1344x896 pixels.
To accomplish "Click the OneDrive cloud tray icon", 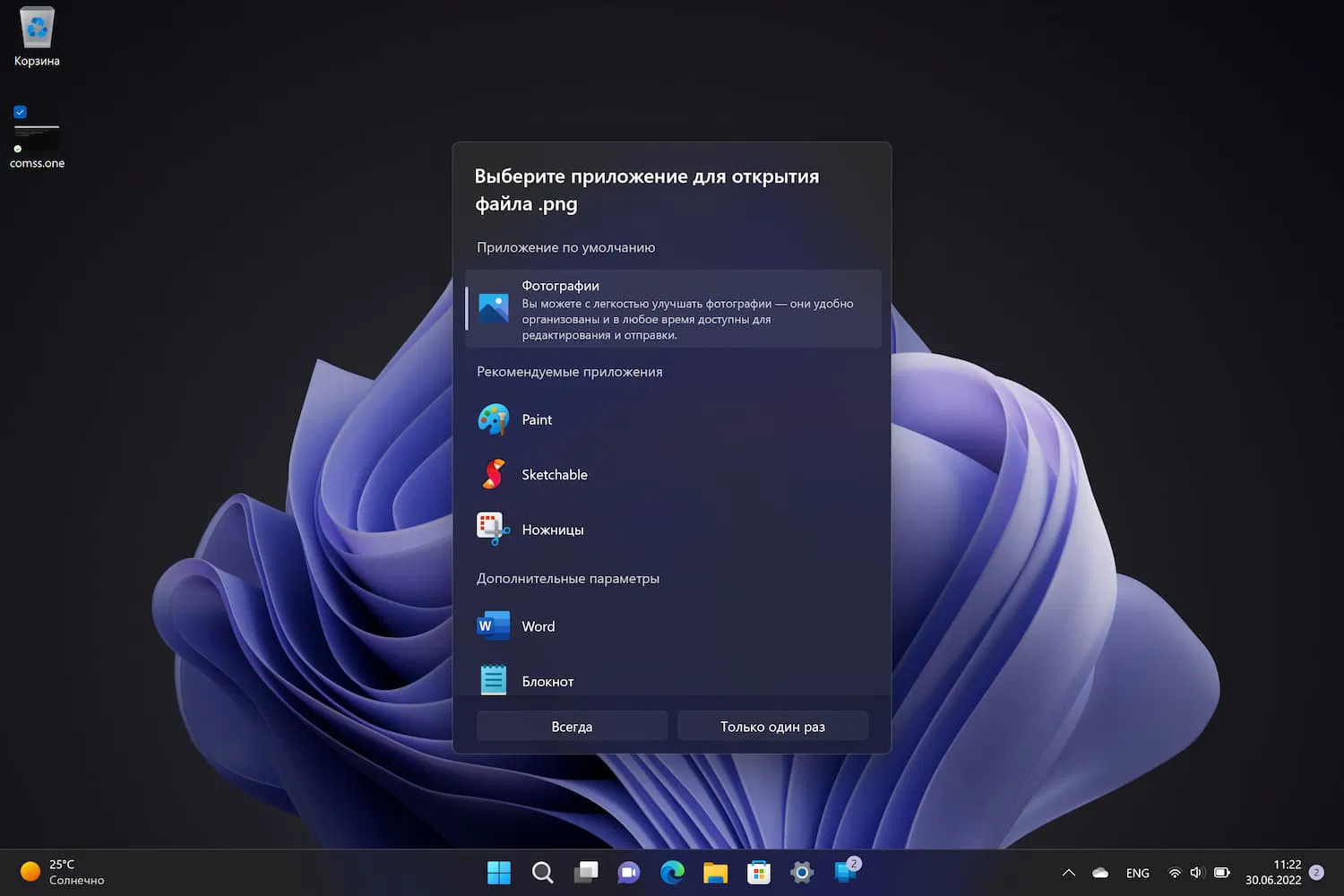I will click(x=1100, y=873).
